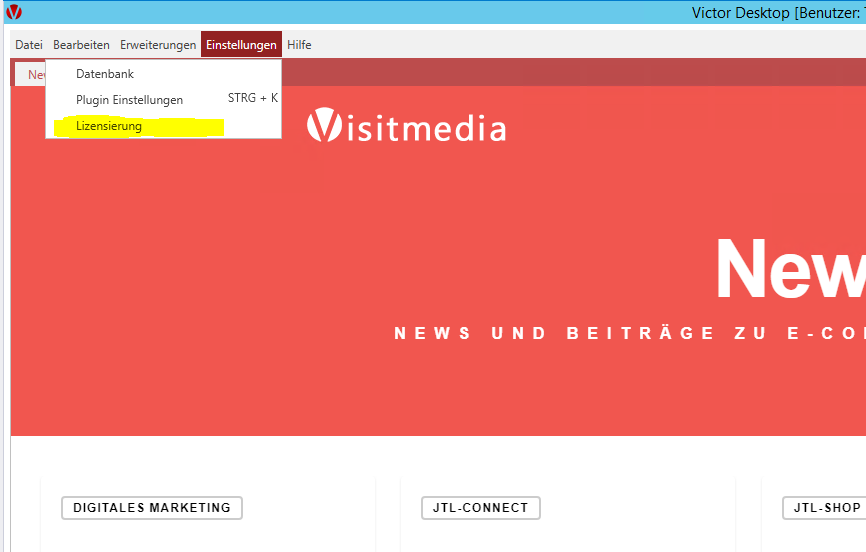Click the News heading in banner
Screen dimensions: 866x552
(x=791, y=270)
